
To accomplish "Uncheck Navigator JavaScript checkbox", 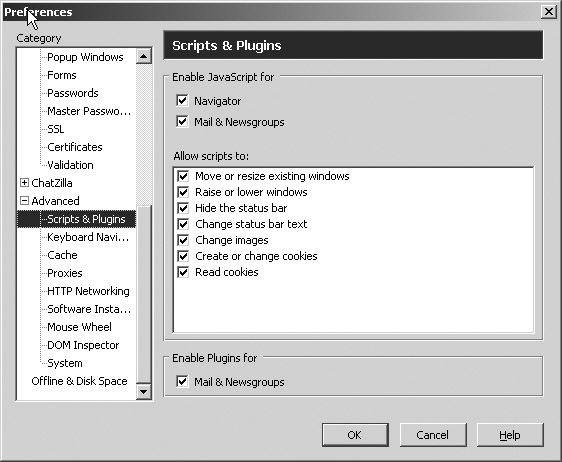I will tap(182, 101).
